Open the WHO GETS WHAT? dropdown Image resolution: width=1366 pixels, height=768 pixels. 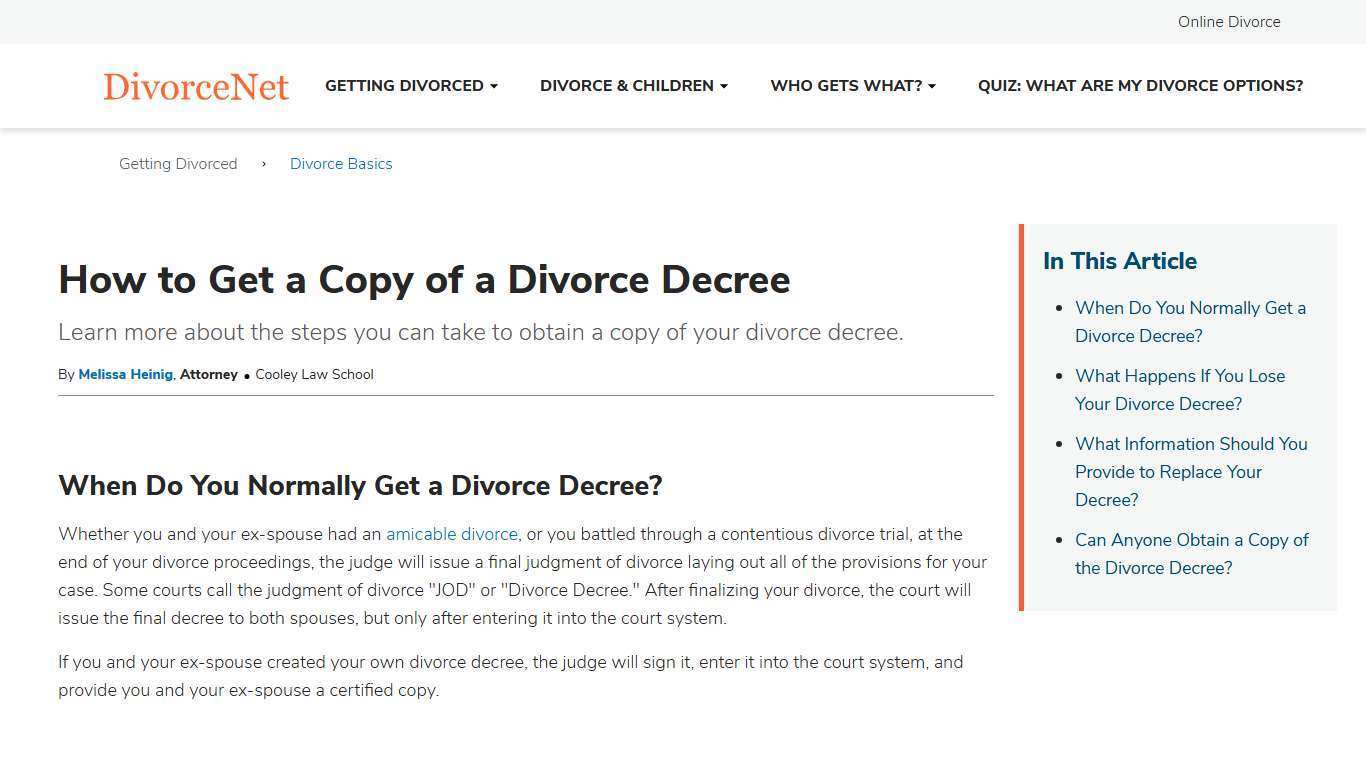pyautogui.click(x=845, y=86)
